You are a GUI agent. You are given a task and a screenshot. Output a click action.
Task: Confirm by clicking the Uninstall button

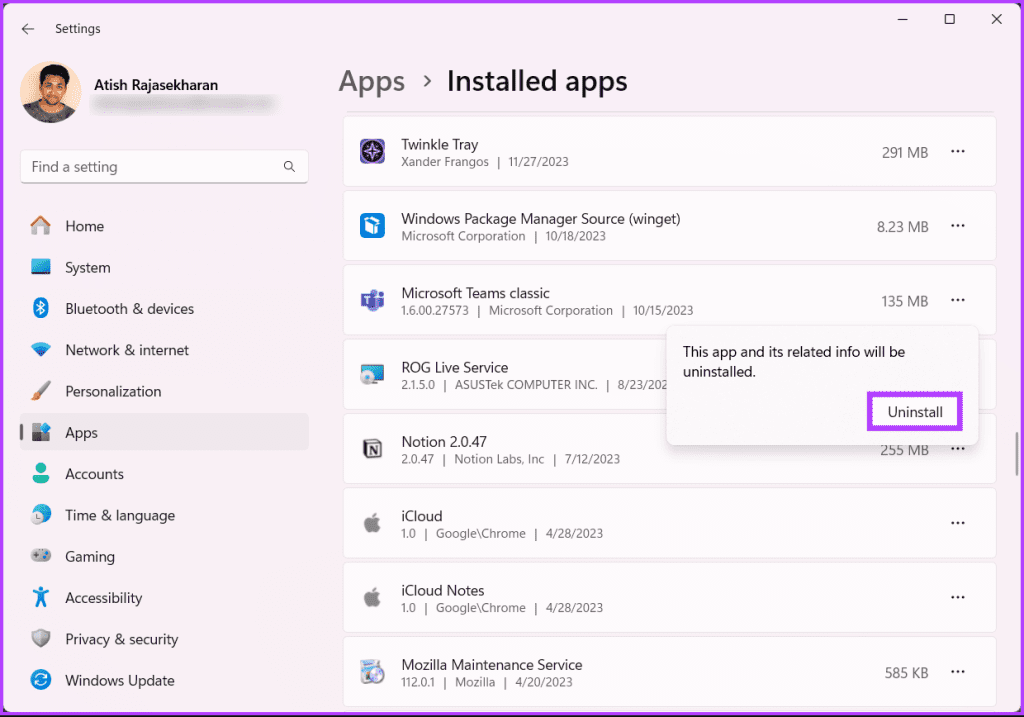[x=914, y=411]
